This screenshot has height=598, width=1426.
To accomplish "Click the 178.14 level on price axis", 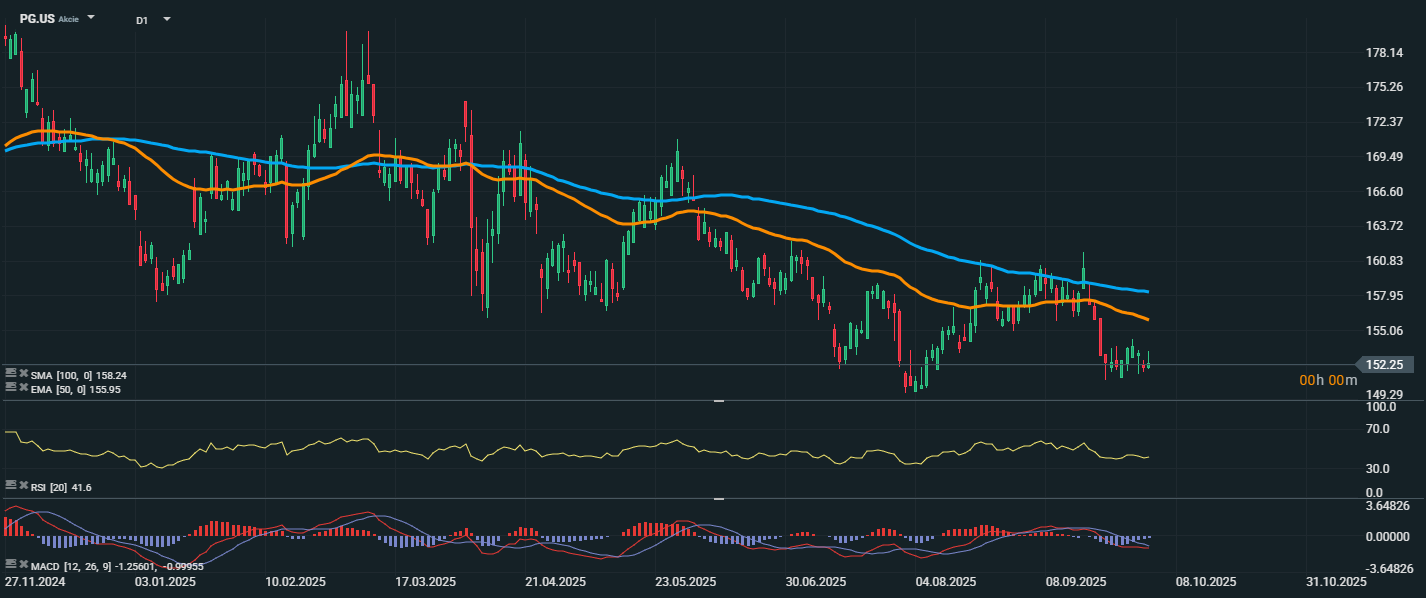I will pos(1384,53).
